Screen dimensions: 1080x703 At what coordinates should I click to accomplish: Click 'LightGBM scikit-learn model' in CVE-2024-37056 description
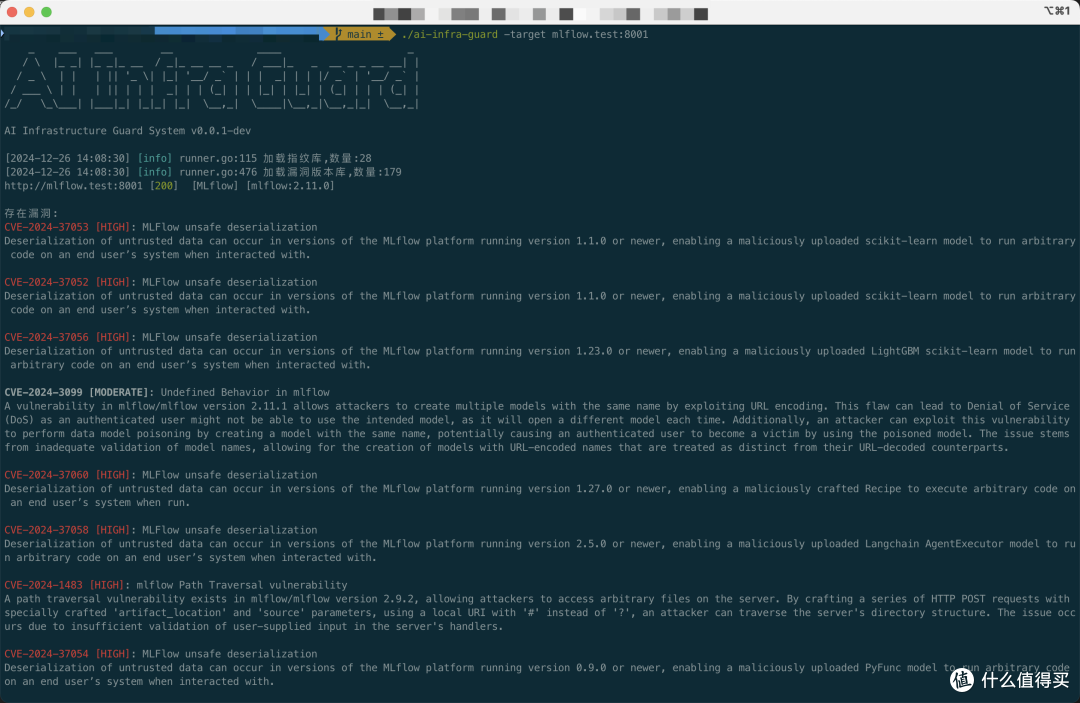coord(952,351)
